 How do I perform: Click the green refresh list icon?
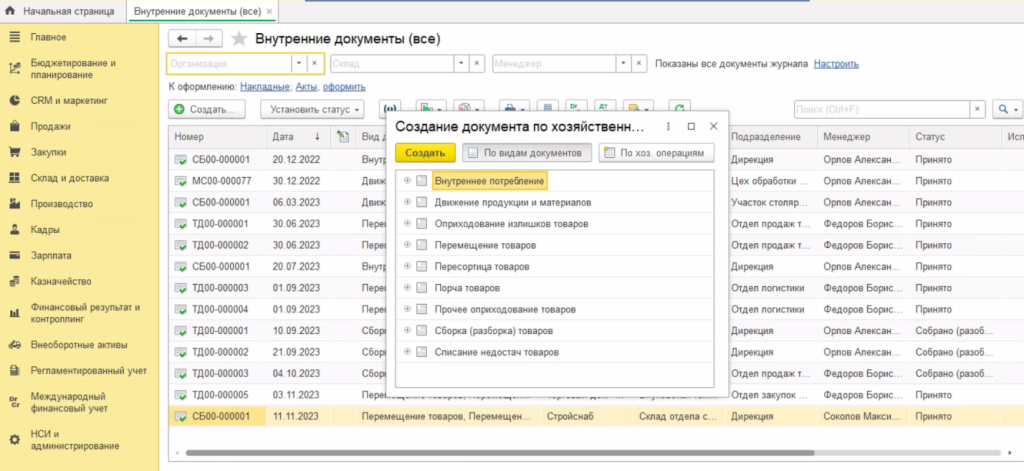(x=680, y=108)
